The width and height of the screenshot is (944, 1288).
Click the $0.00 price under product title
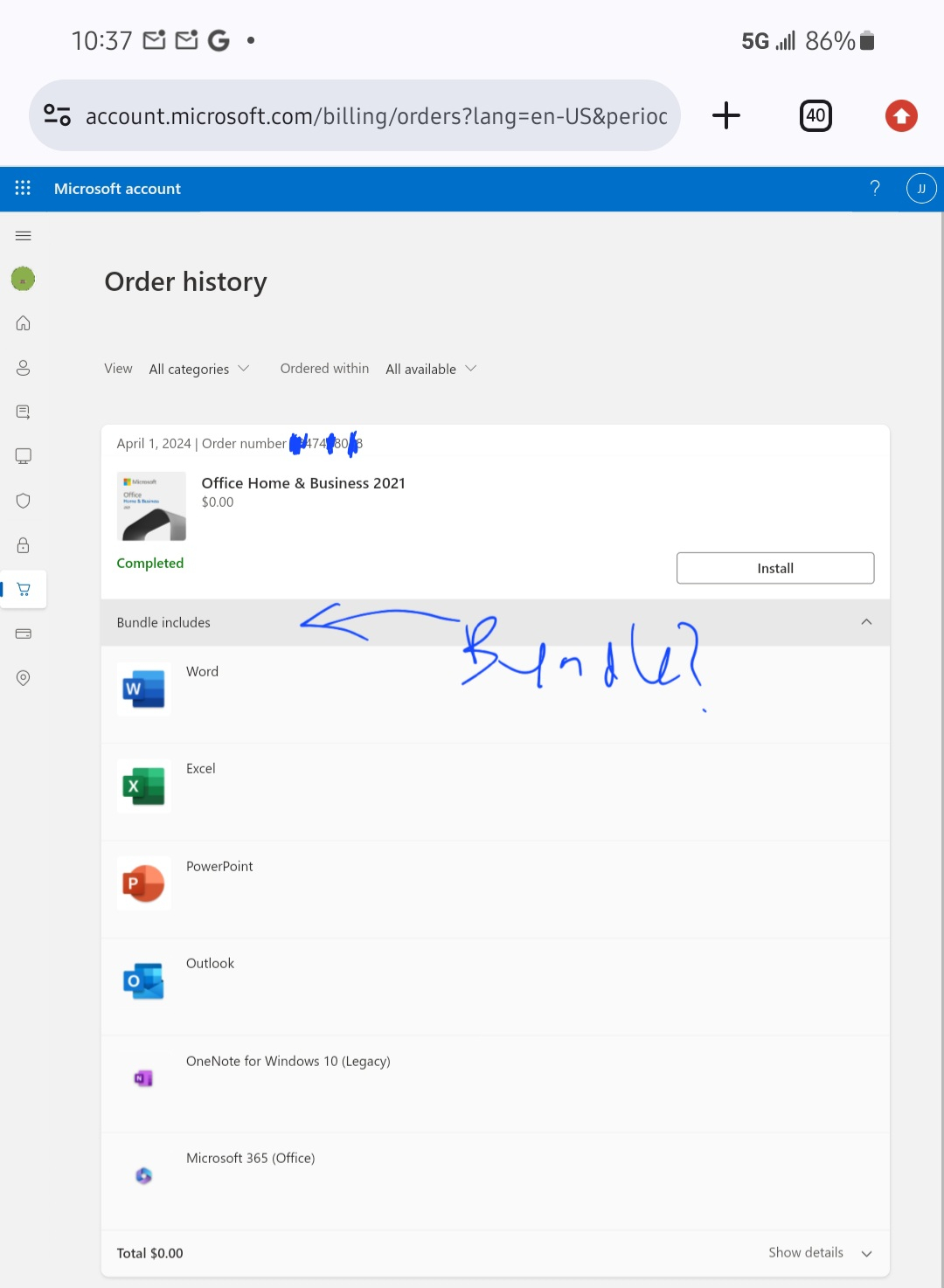point(218,502)
